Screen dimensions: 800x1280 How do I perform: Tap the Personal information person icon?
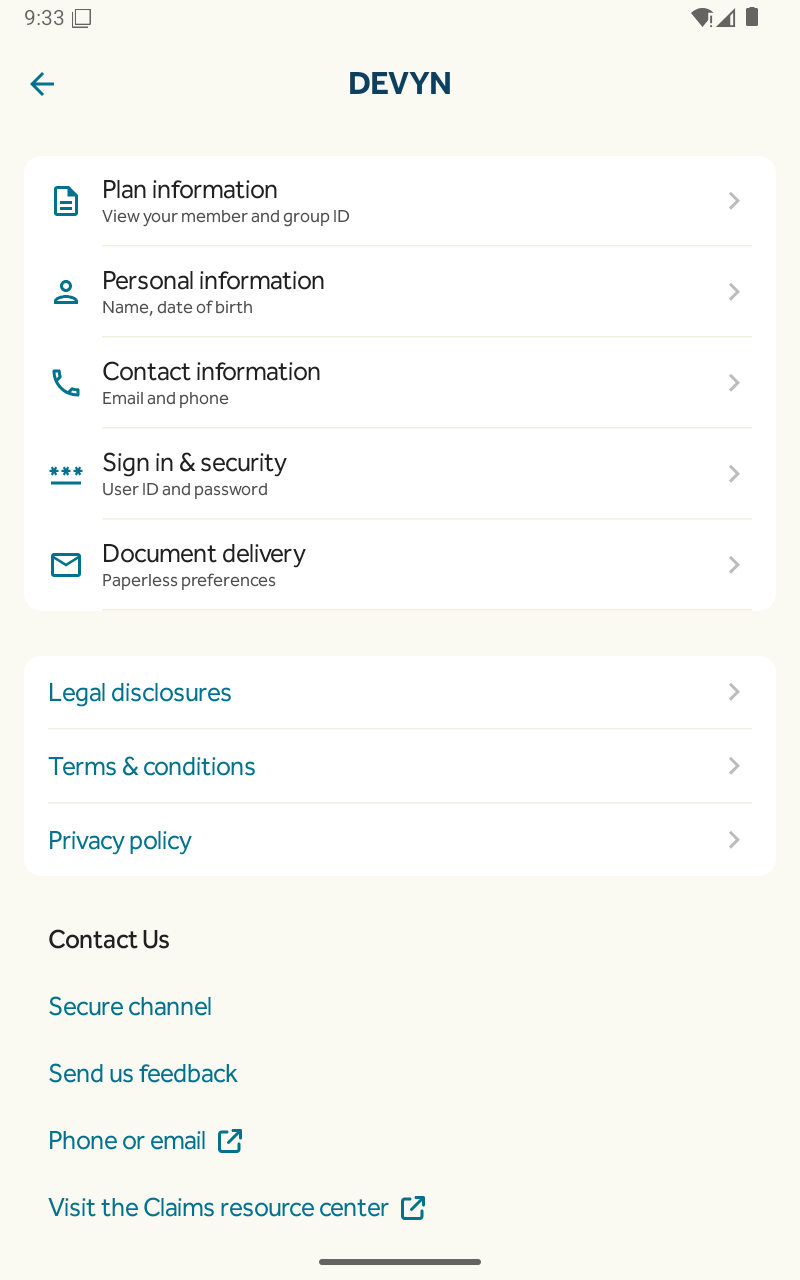(x=66, y=292)
